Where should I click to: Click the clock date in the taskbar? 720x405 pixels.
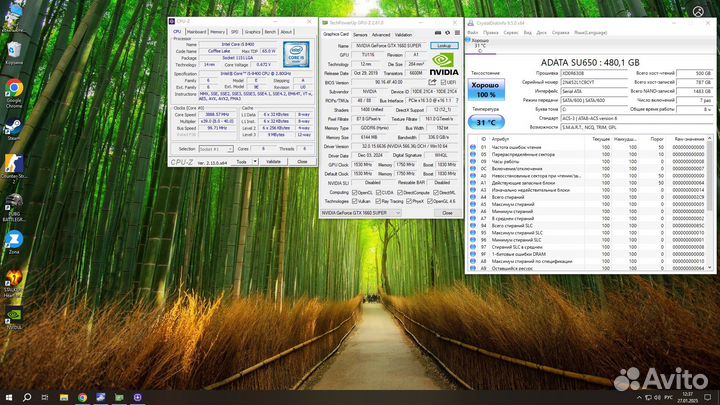coord(687,397)
